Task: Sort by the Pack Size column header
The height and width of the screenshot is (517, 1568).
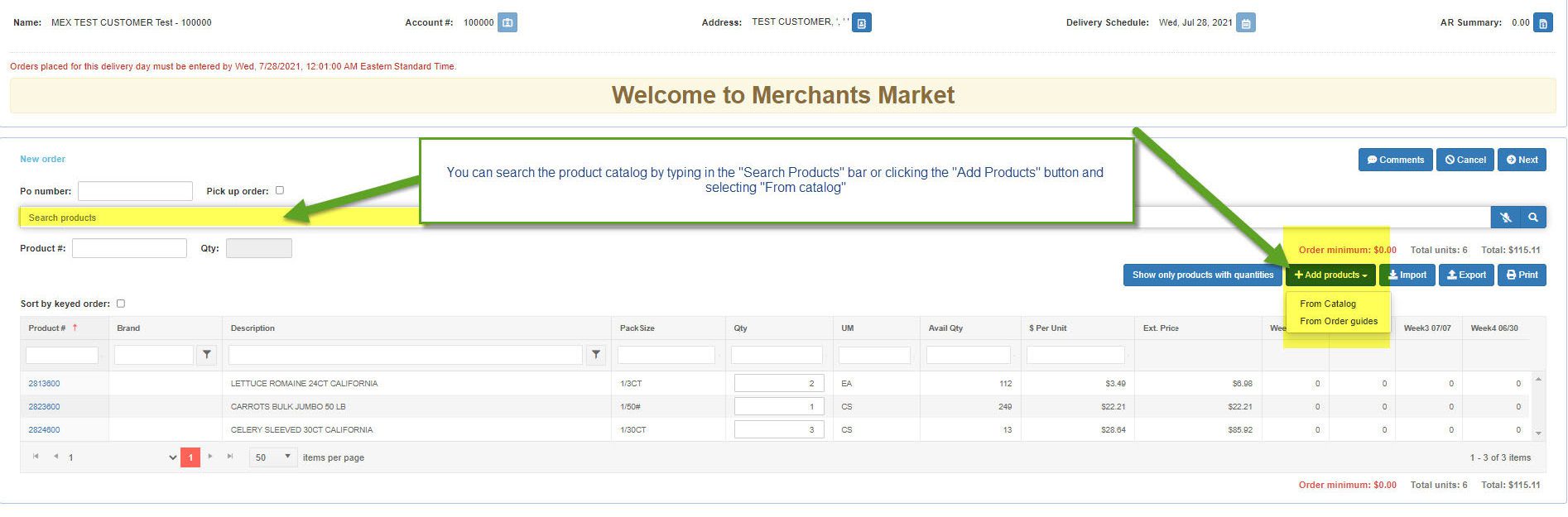Action: (x=637, y=328)
